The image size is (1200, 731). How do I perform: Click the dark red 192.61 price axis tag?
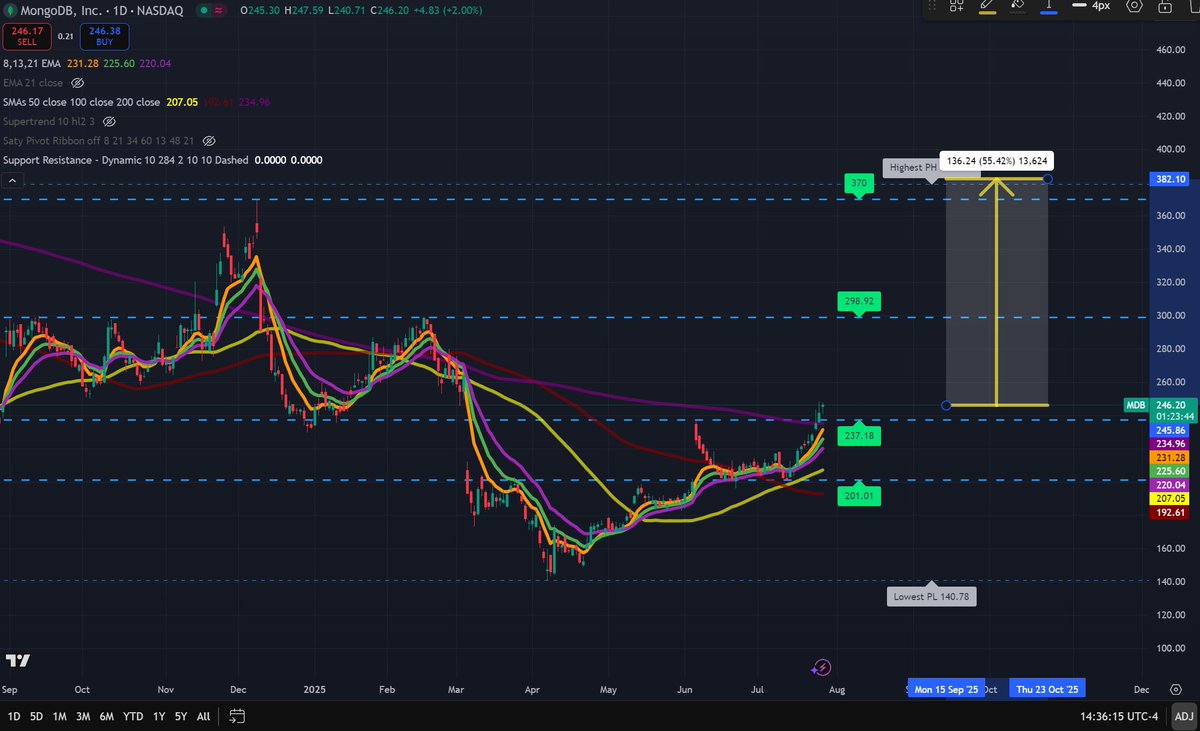click(1171, 512)
